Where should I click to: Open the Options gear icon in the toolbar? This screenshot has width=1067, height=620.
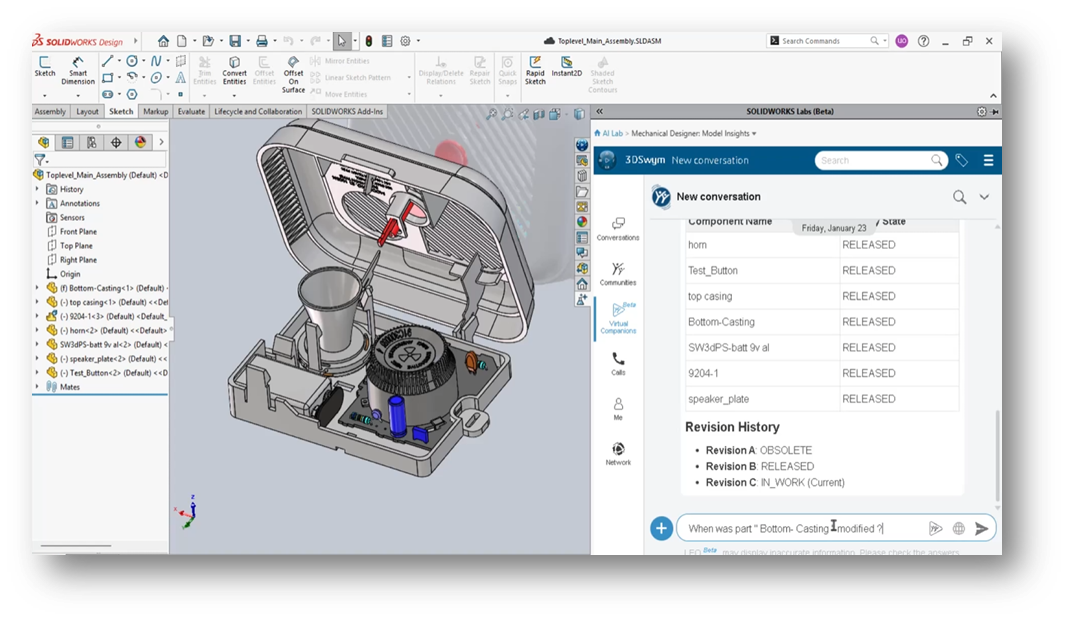[x=406, y=41]
